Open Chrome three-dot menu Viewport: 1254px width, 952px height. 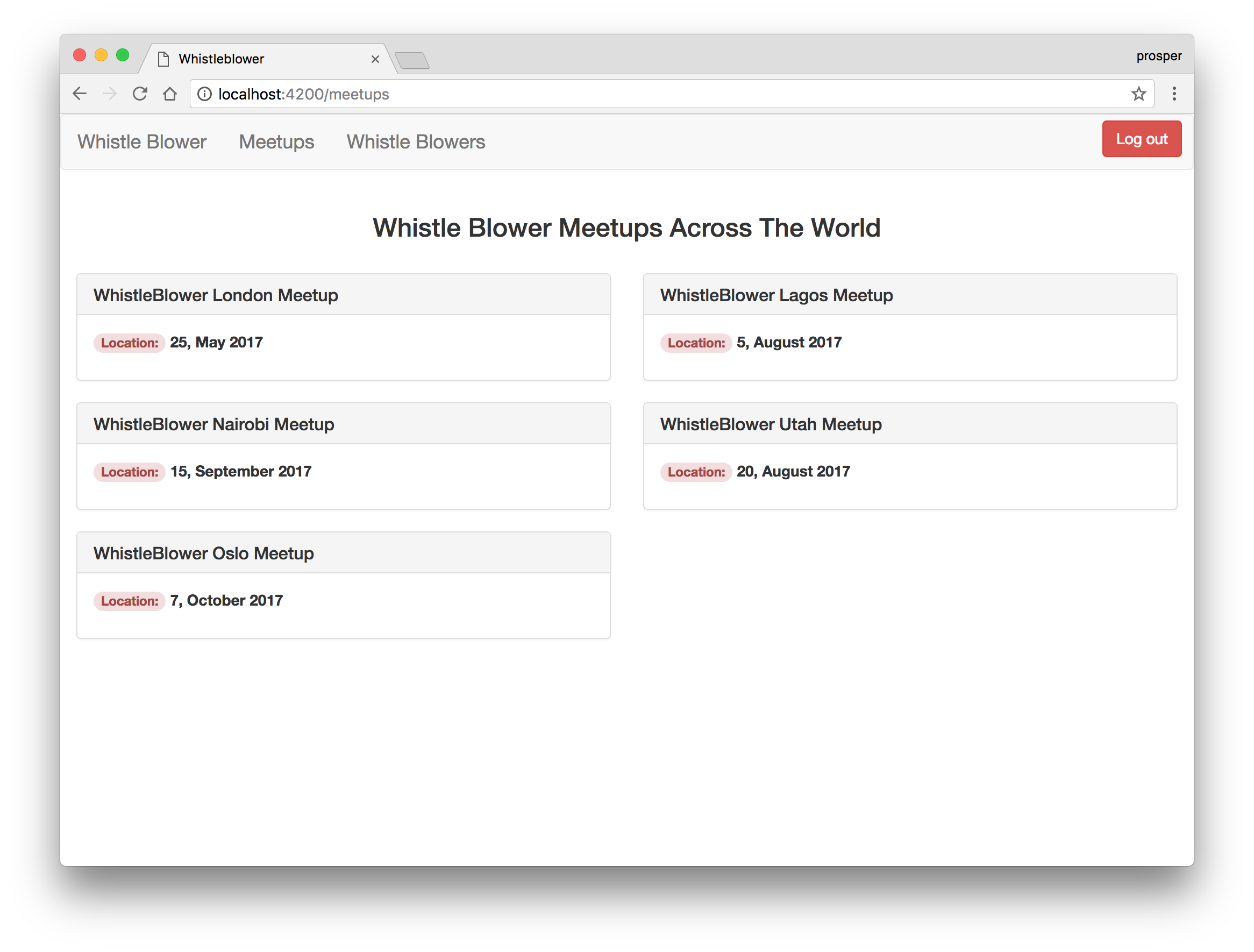point(1174,94)
